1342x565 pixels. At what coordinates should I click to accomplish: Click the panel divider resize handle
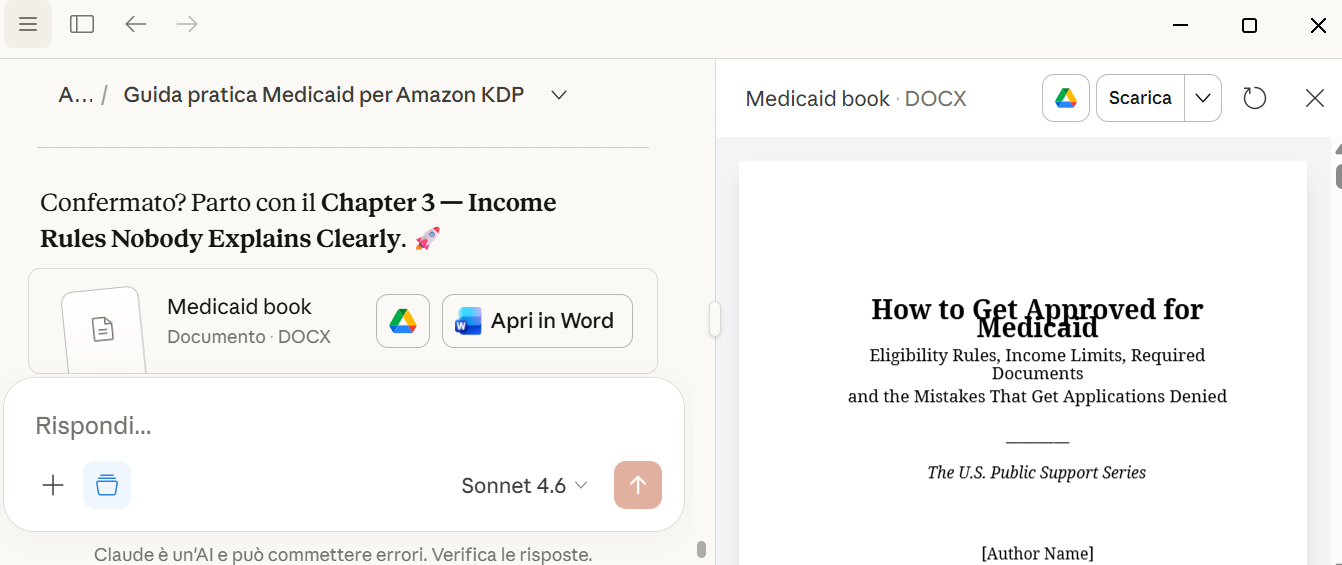point(715,320)
